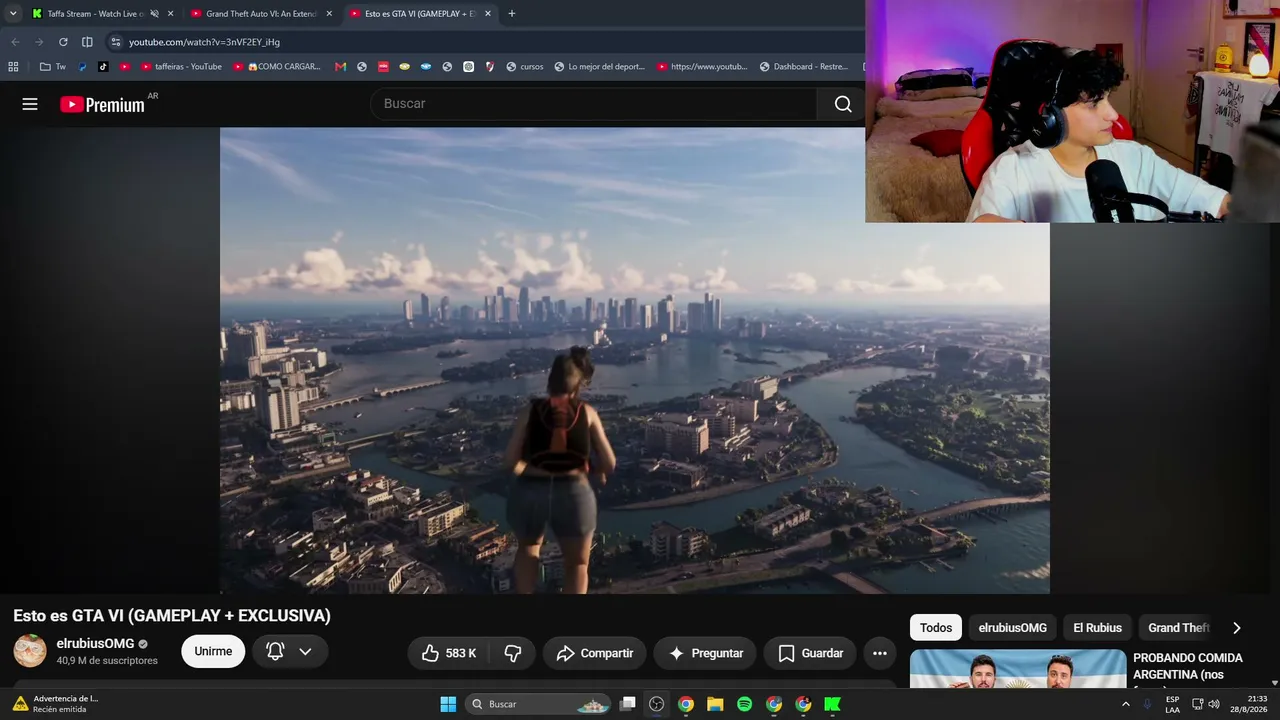This screenshot has width=1280, height=720.
Task: Save video with Guardar button
Action: coord(810,653)
